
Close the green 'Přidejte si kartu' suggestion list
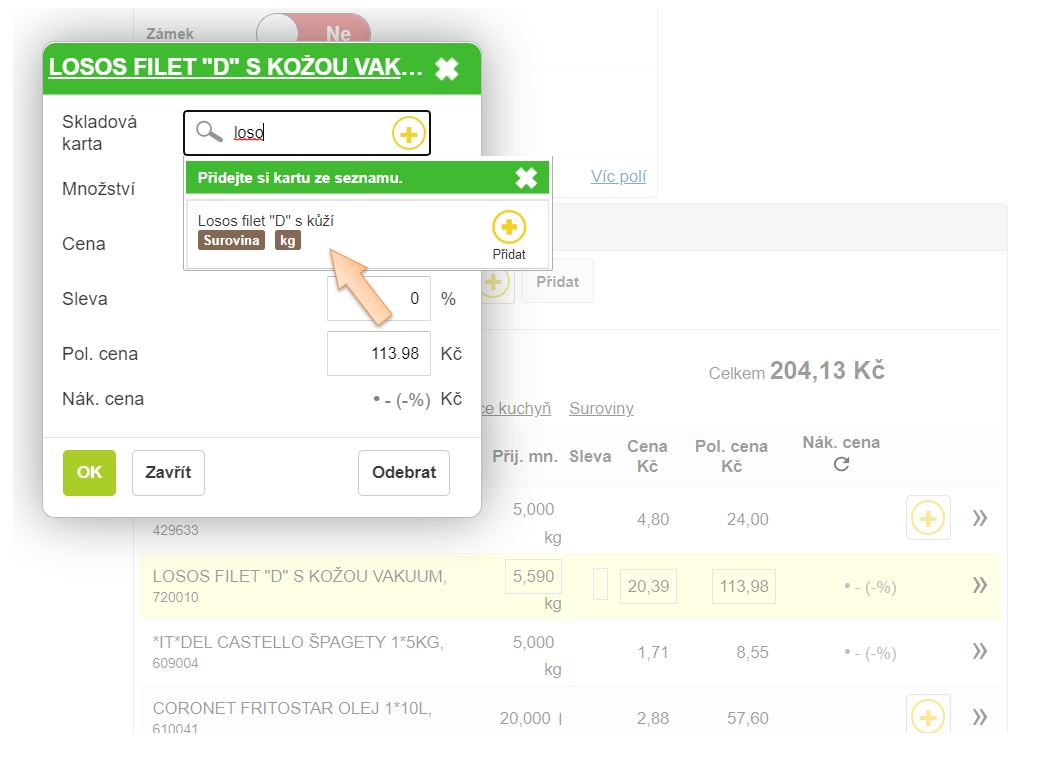click(x=526, y=178)
